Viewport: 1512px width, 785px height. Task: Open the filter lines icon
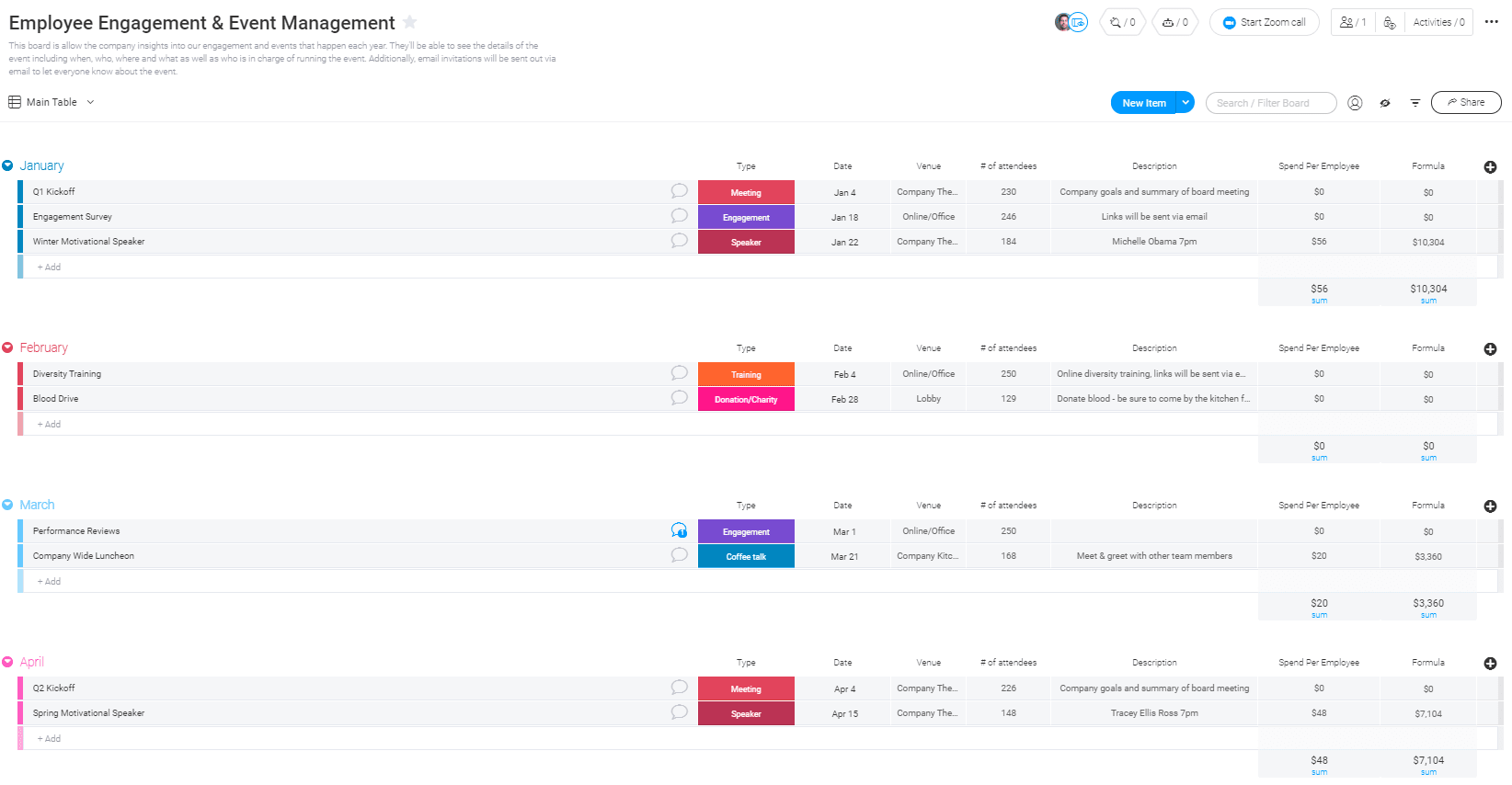point(1415,103)
